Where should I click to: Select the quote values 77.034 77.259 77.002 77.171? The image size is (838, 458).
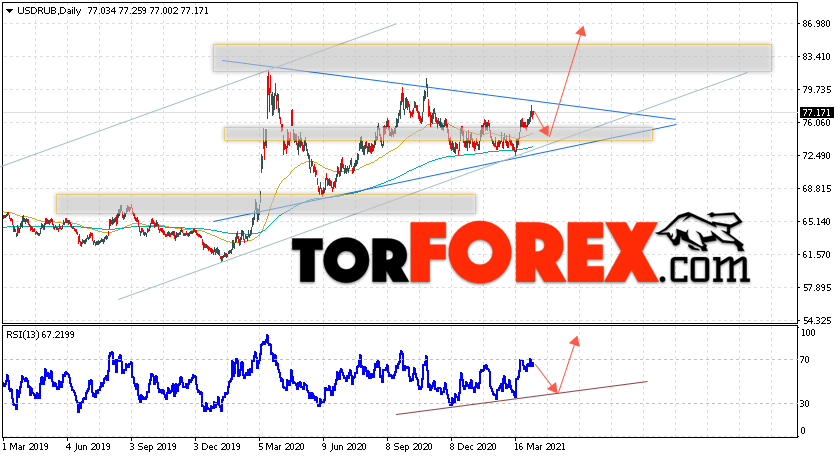point(148,11)
